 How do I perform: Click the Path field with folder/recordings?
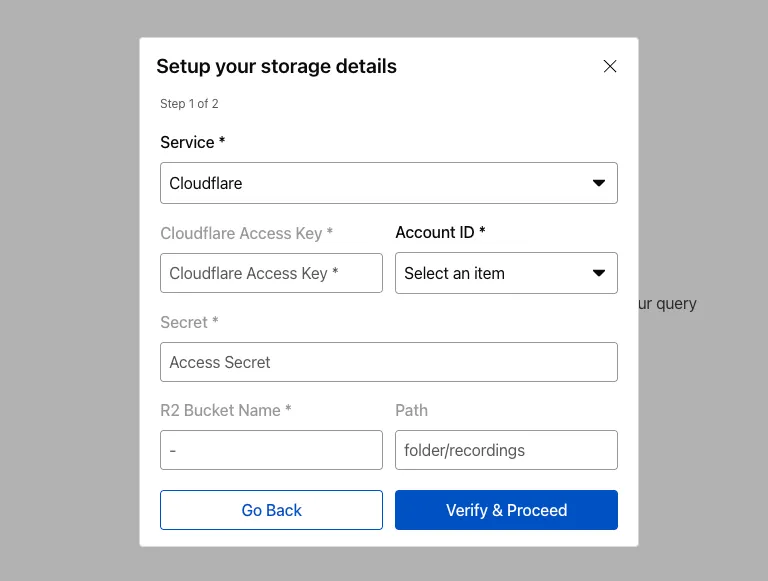[506, 450]
